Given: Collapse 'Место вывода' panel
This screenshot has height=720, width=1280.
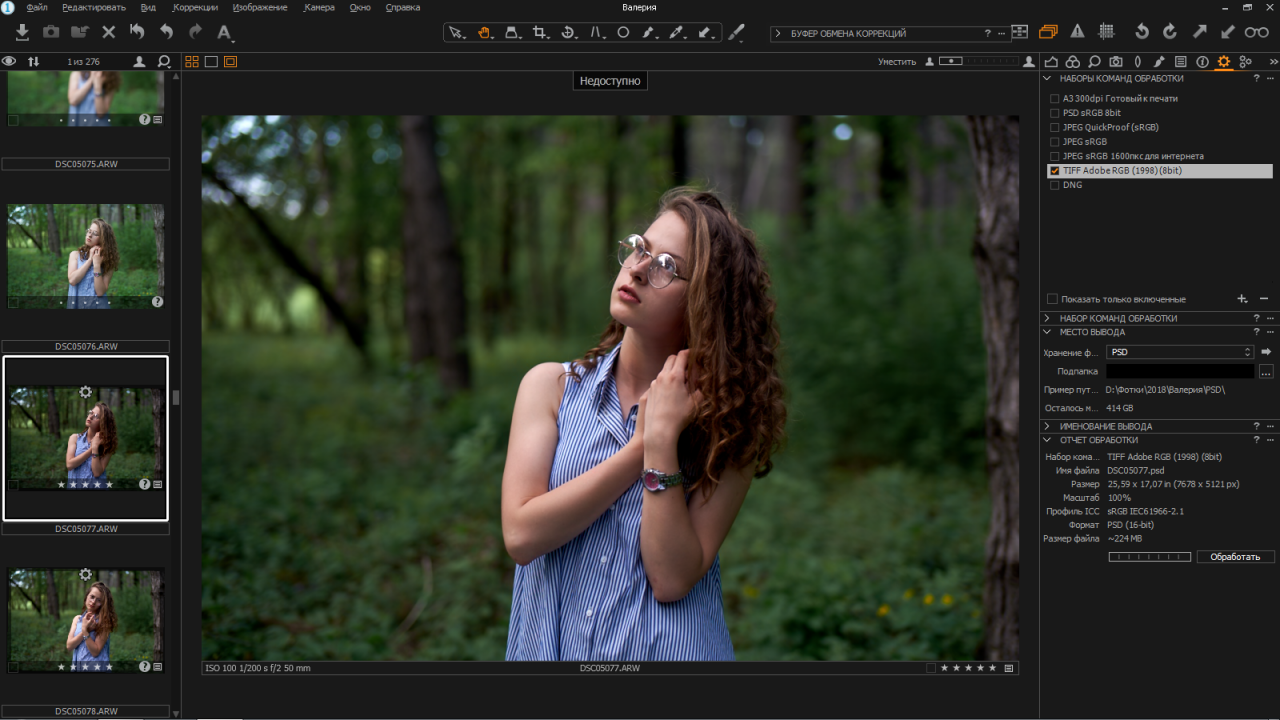Looking at the screenshot, I should (1048, 332).
